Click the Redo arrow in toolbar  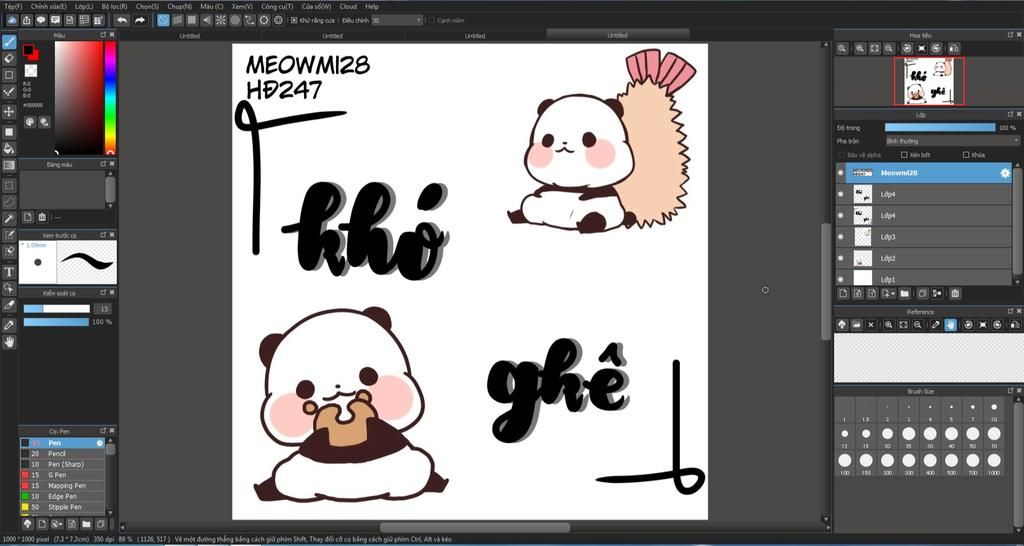(x=140, y=20)
